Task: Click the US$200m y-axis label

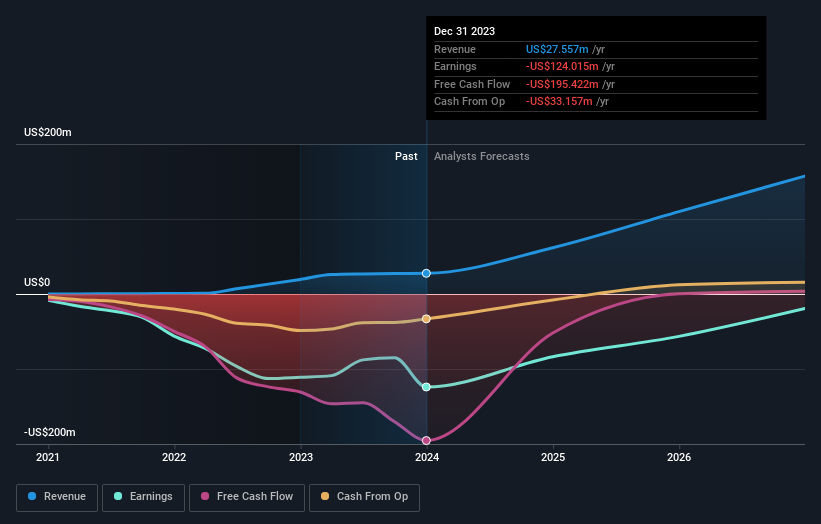Action: click(48, 132)
